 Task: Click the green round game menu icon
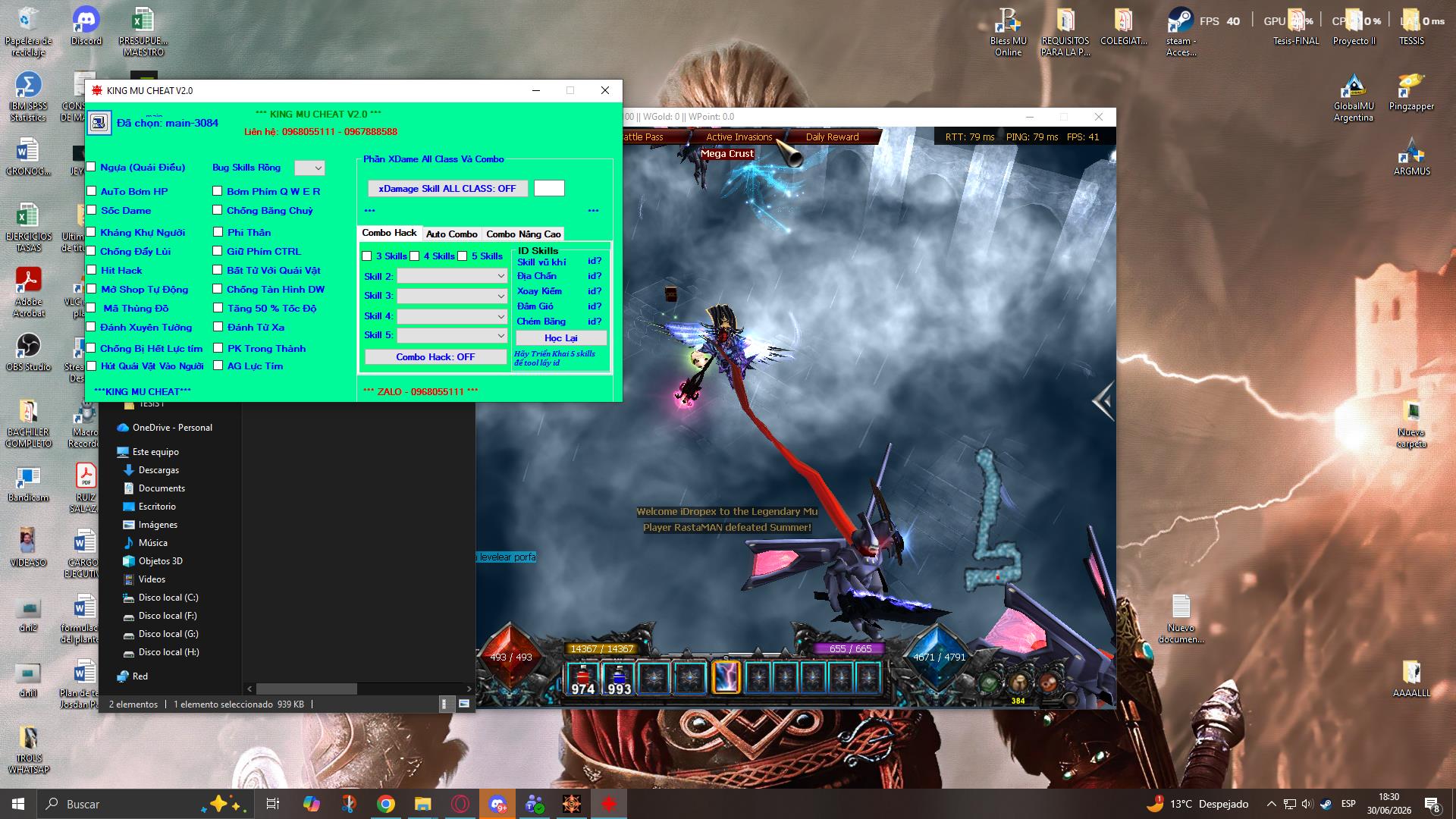988,682
